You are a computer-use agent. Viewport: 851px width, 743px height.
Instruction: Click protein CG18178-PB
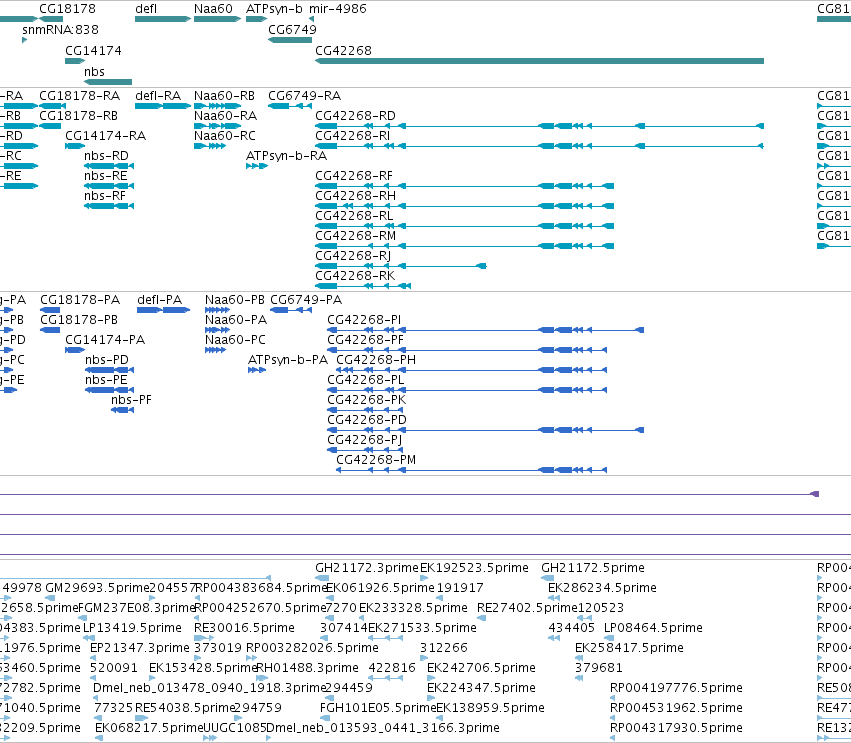pyautogui.click(x=50, y=330)
